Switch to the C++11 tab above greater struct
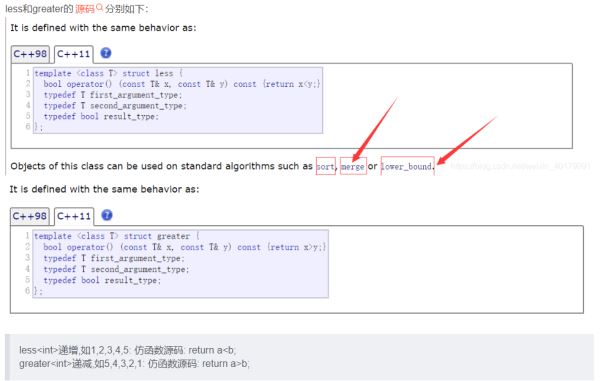This screenshot has width=600, height=381. tap(74, 216)
